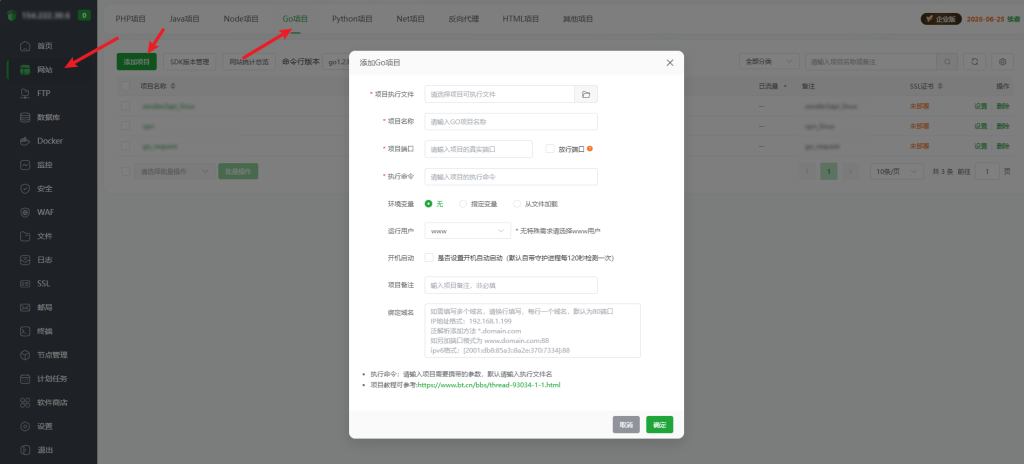Click the sort icon next to SSL证书 header
The image size is (1024, 464).
pos(940,86)
